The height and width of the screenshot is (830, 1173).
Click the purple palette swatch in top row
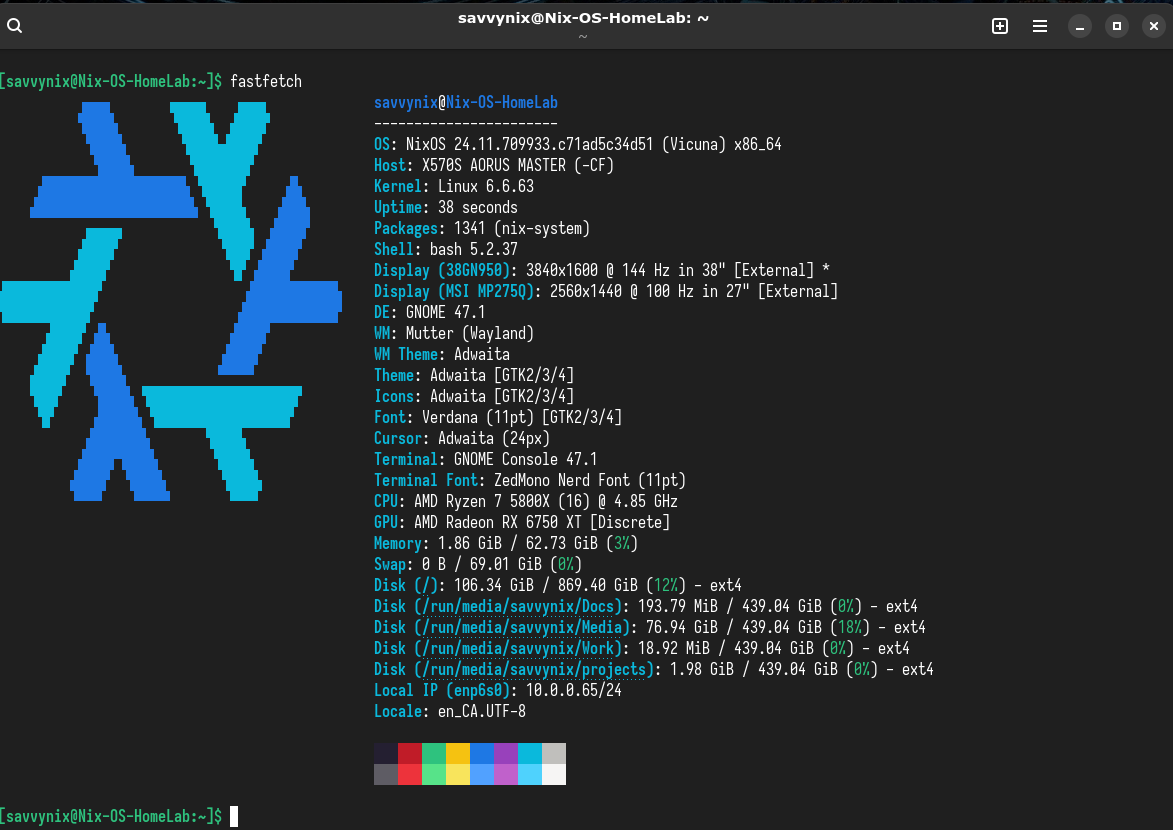tap(506, 753)
